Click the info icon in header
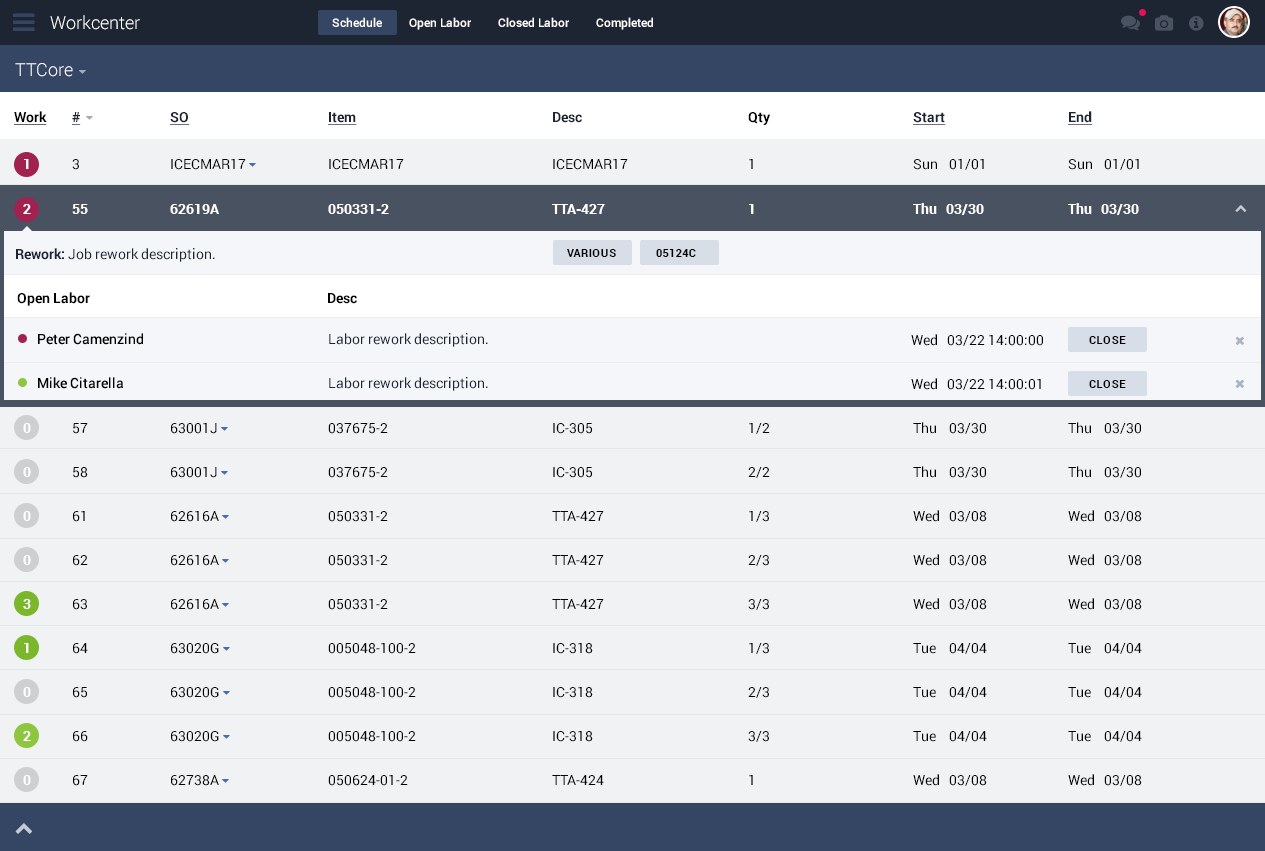This screenshot has height=851, width=1265. 1196,23
